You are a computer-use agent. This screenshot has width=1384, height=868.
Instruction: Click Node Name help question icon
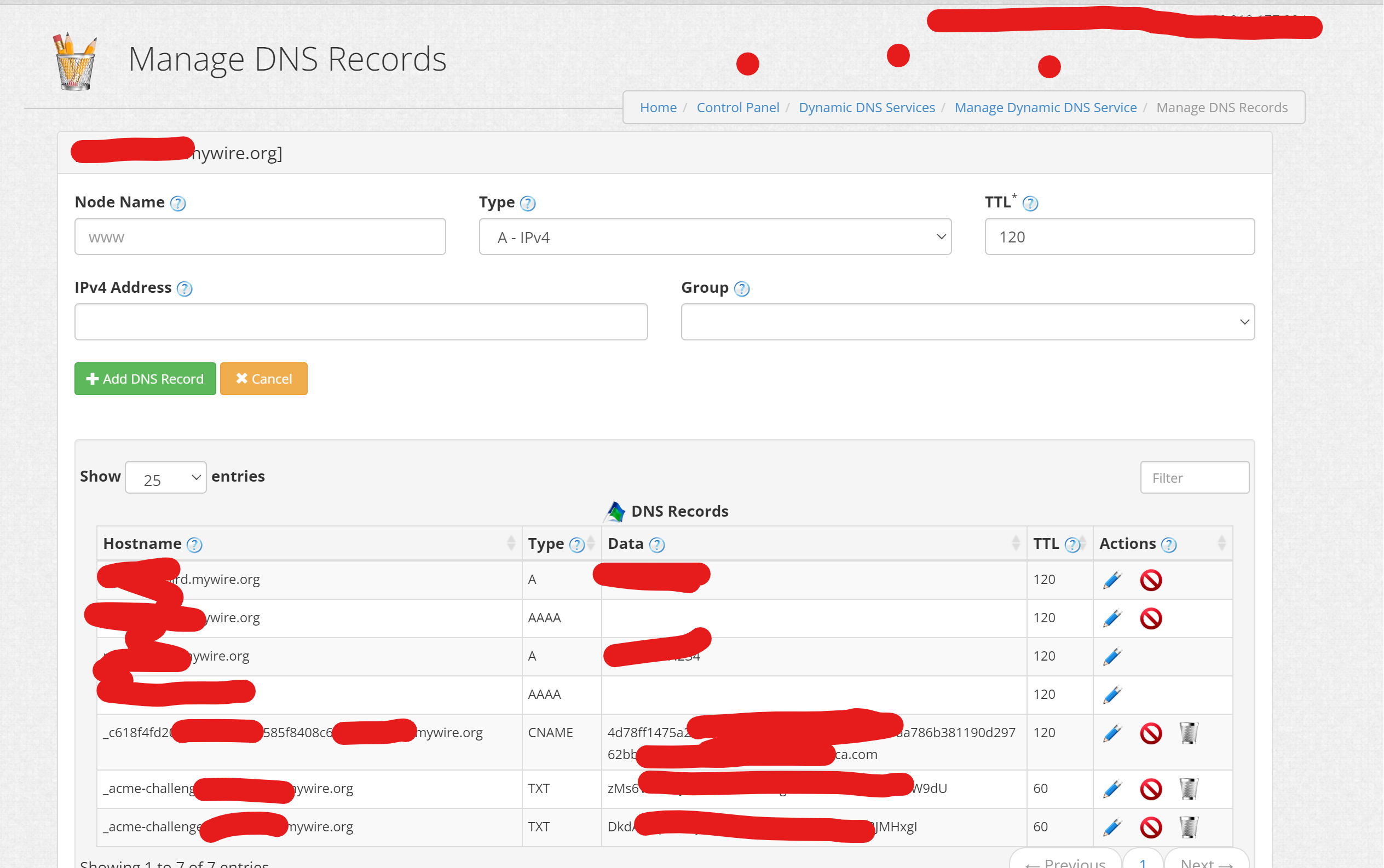click(x=178, y=203)
